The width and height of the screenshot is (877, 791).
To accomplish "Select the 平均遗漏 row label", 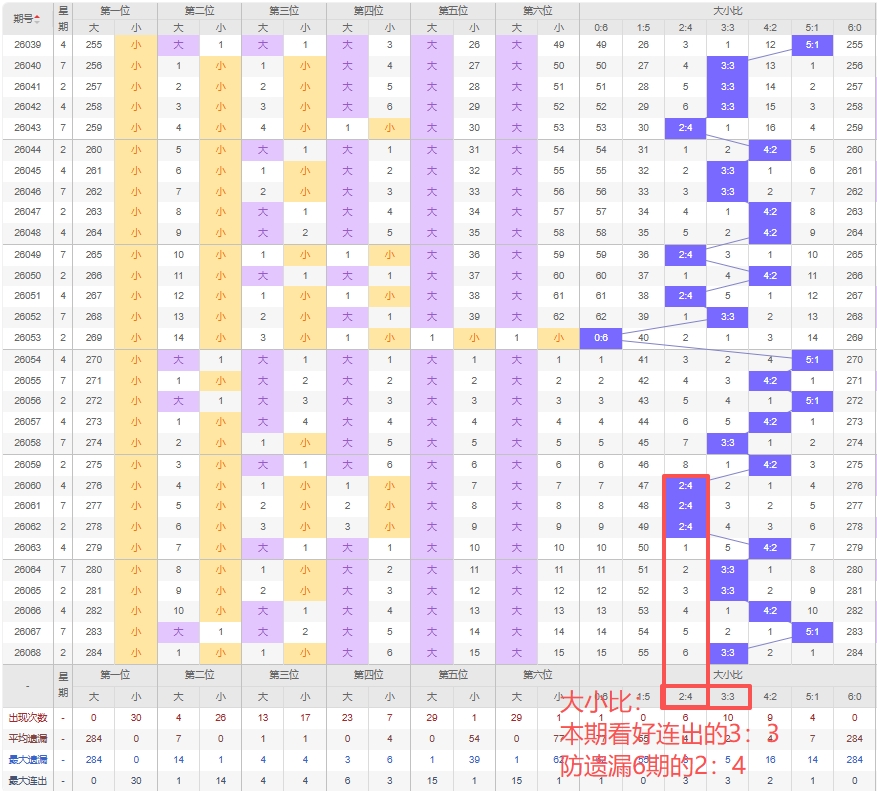I will (x=28, y=739).
